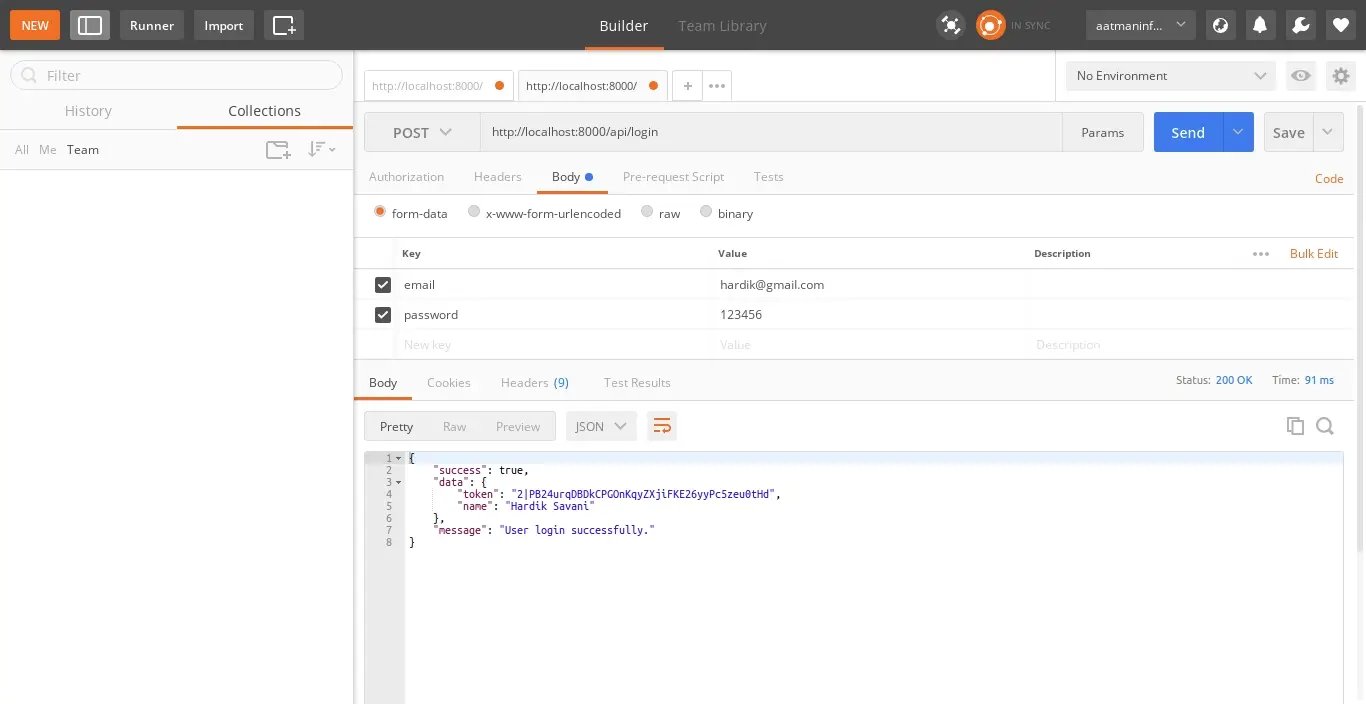1366x704 pixels.
Task: Create a new collection folder icon
Action: 278,150
